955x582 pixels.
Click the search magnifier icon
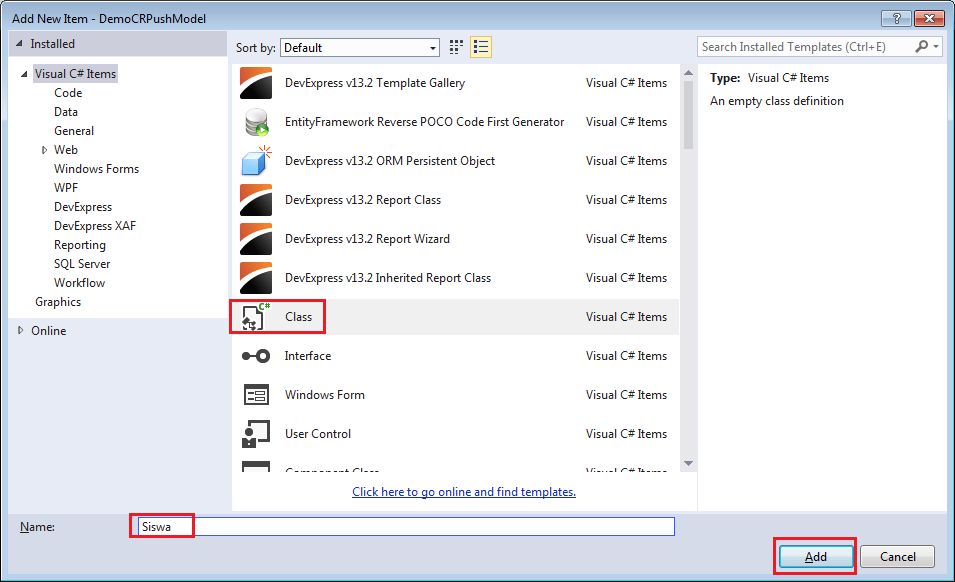pyautogui.click(x=922, y=46)
